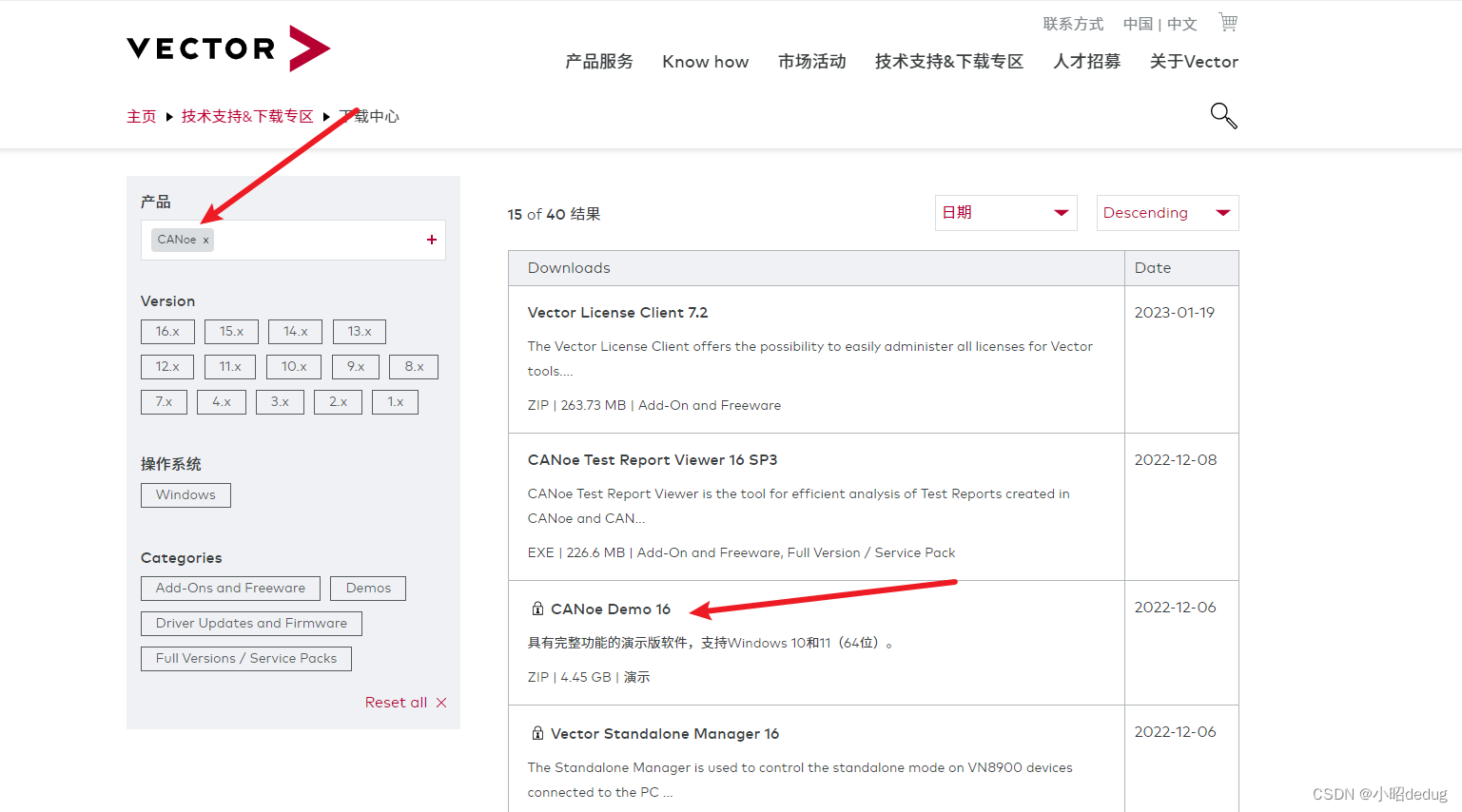This screenshot has width=1462, height=812.
Task: Click 'ZIP | 4.45 GB | 演示' details
Action: point(589,677)
